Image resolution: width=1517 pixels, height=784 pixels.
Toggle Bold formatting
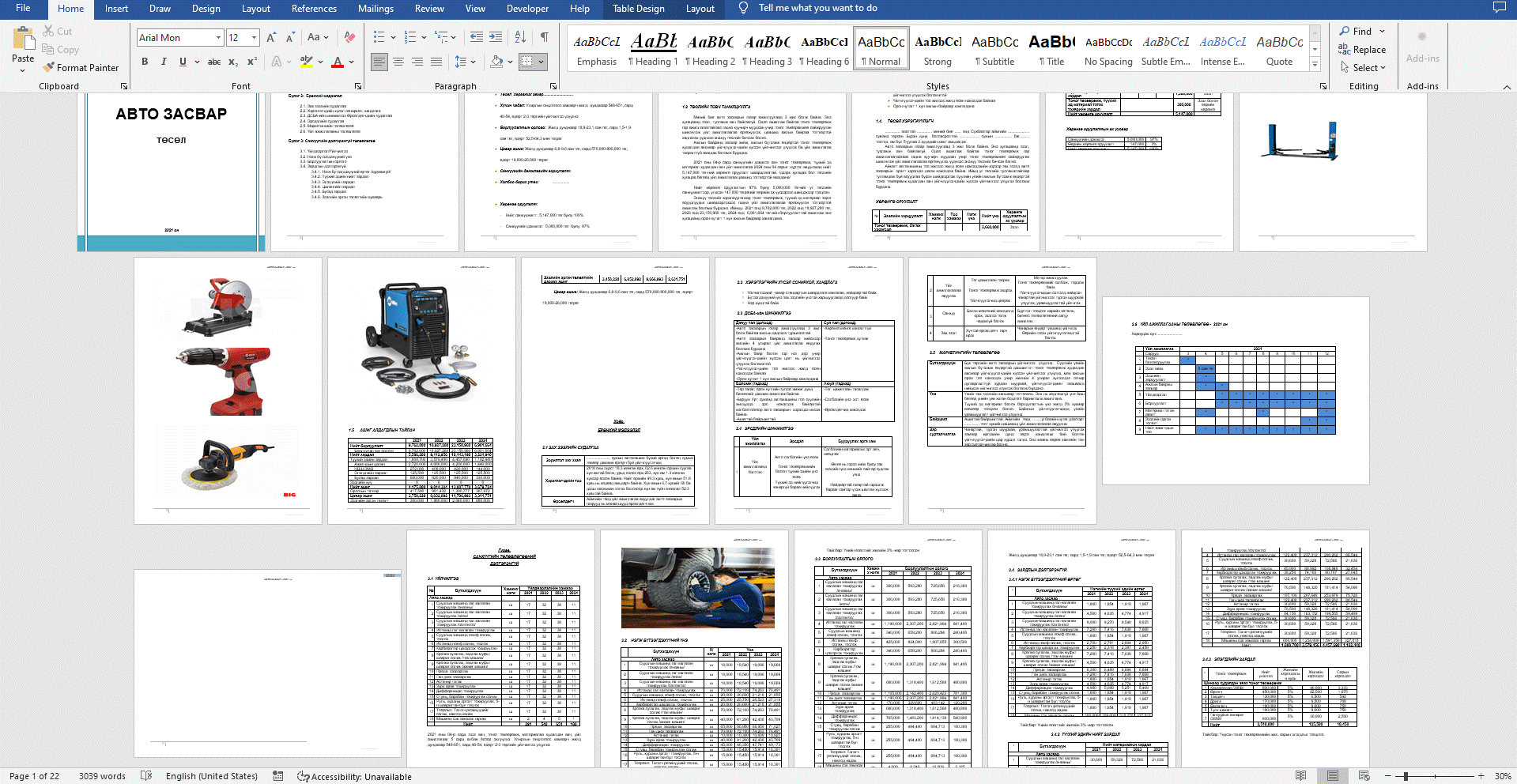tap(145, 62)
